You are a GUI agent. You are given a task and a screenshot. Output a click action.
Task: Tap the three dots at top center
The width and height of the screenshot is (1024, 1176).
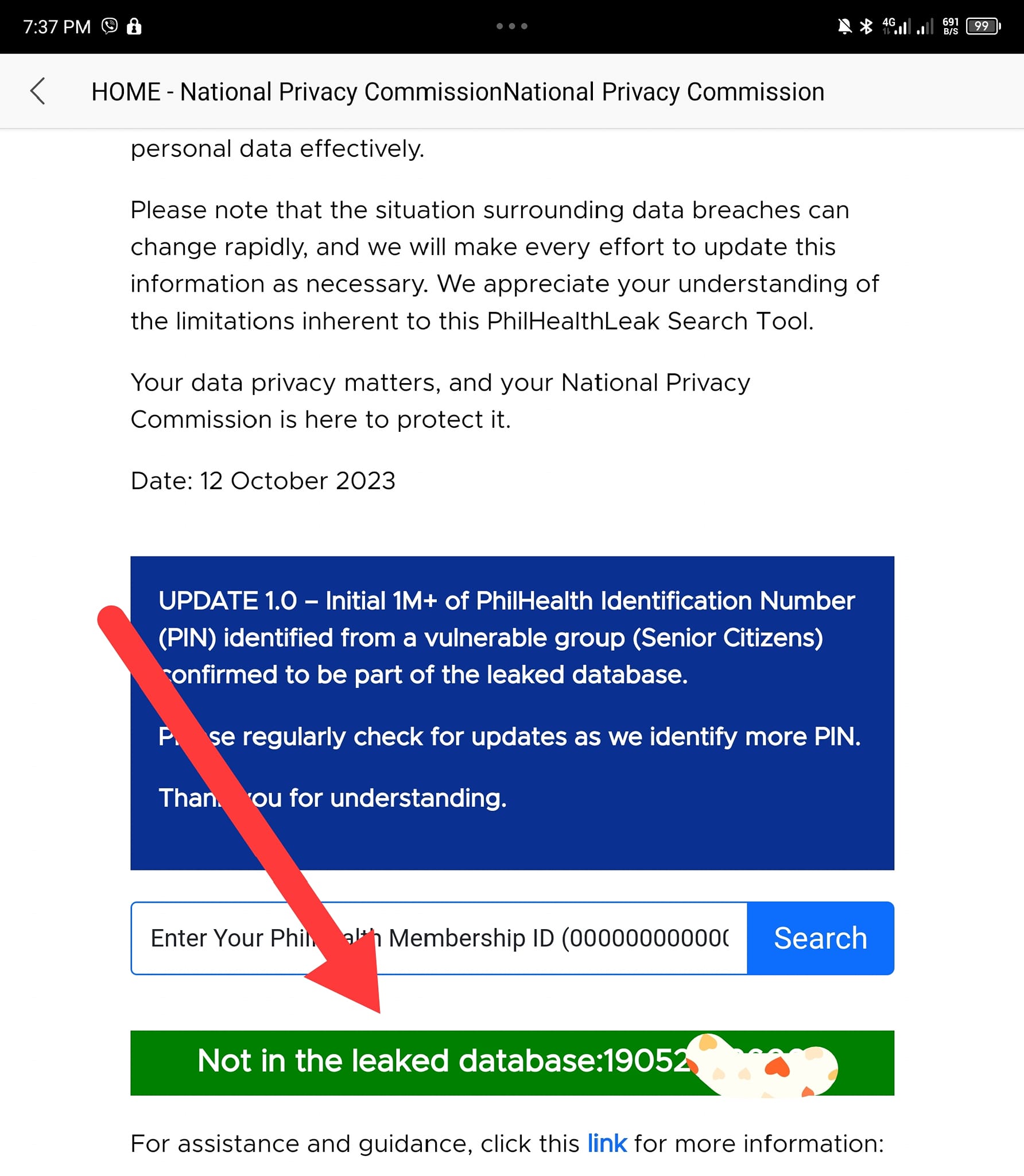coord(511,26)
